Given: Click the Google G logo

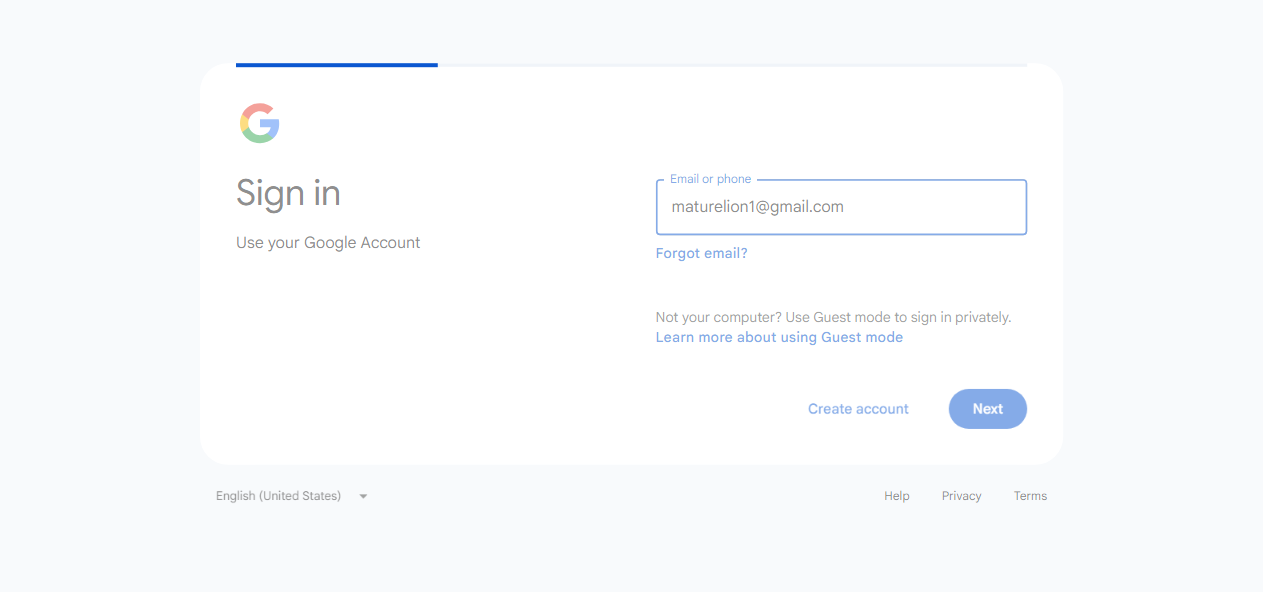Looking at the screenshot, I should pos(260,123).
